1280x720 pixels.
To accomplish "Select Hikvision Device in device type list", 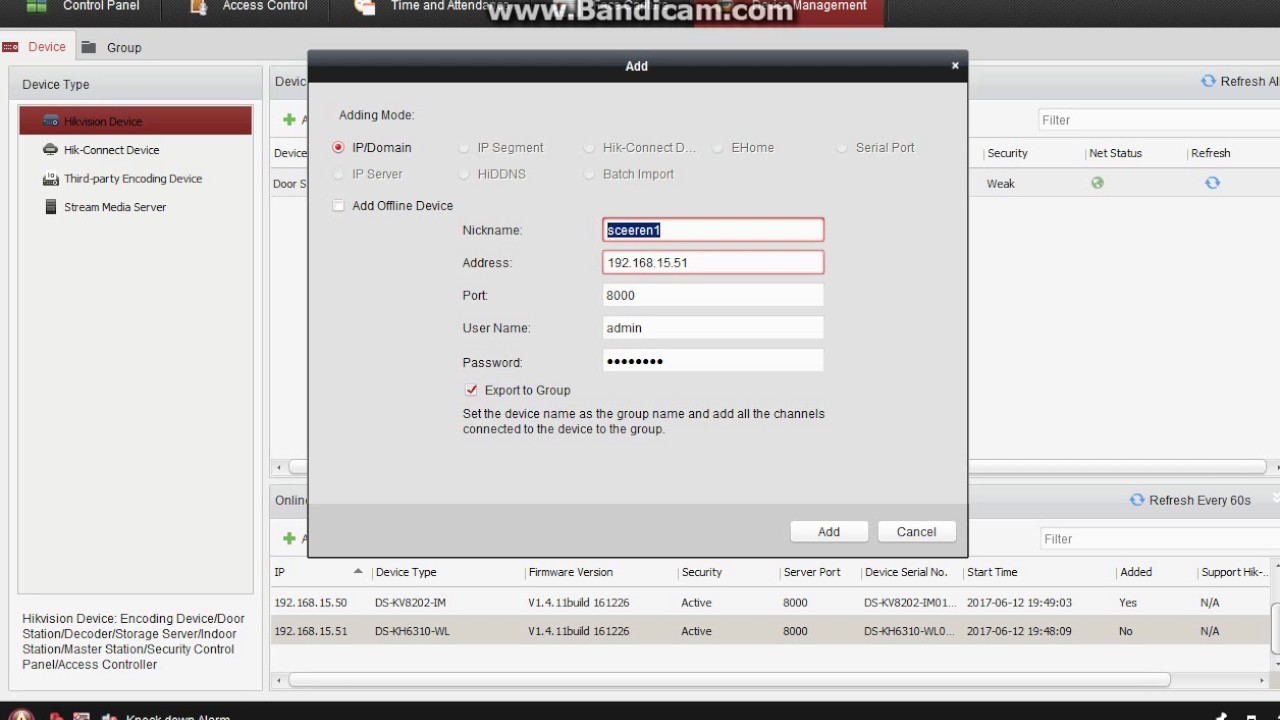I will (x=135, y=121).
